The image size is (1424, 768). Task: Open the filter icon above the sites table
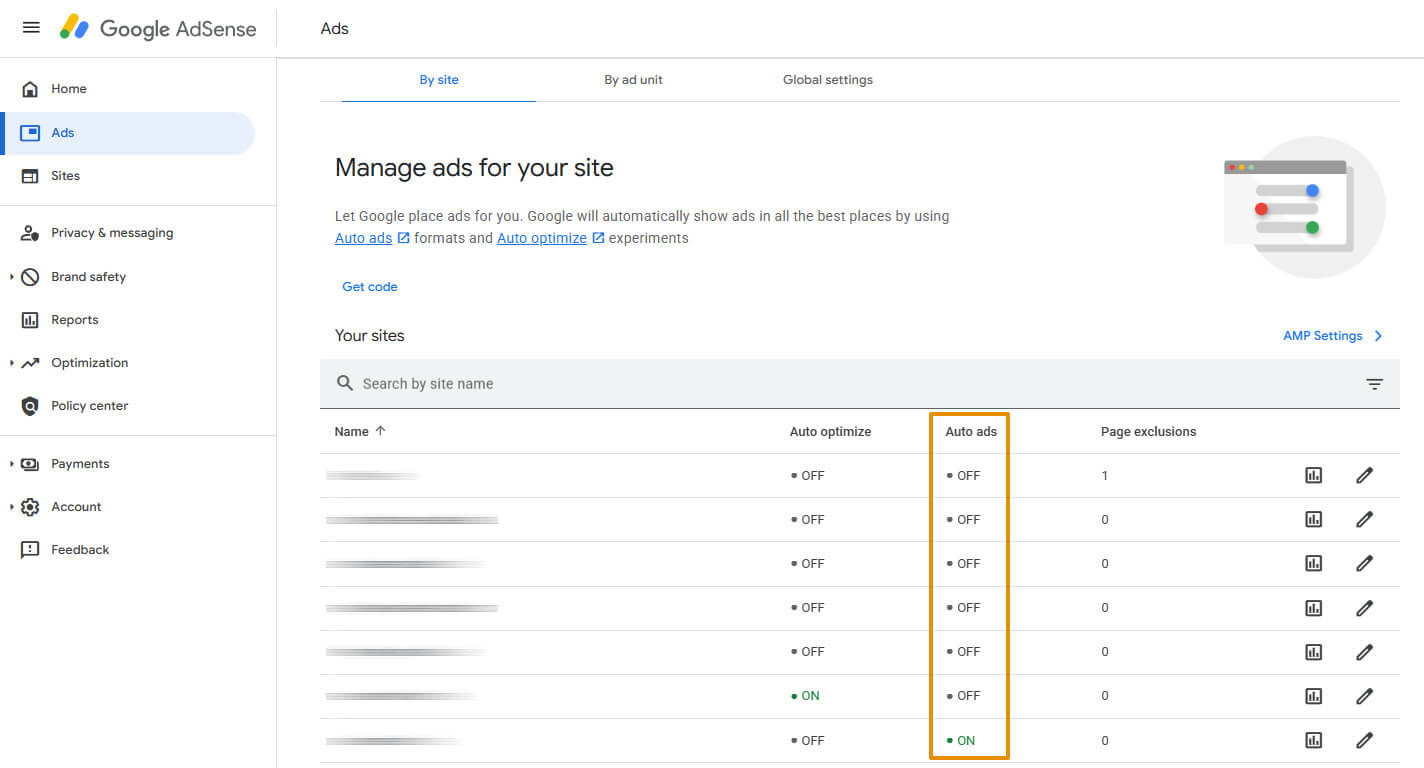pos(1374,383)
